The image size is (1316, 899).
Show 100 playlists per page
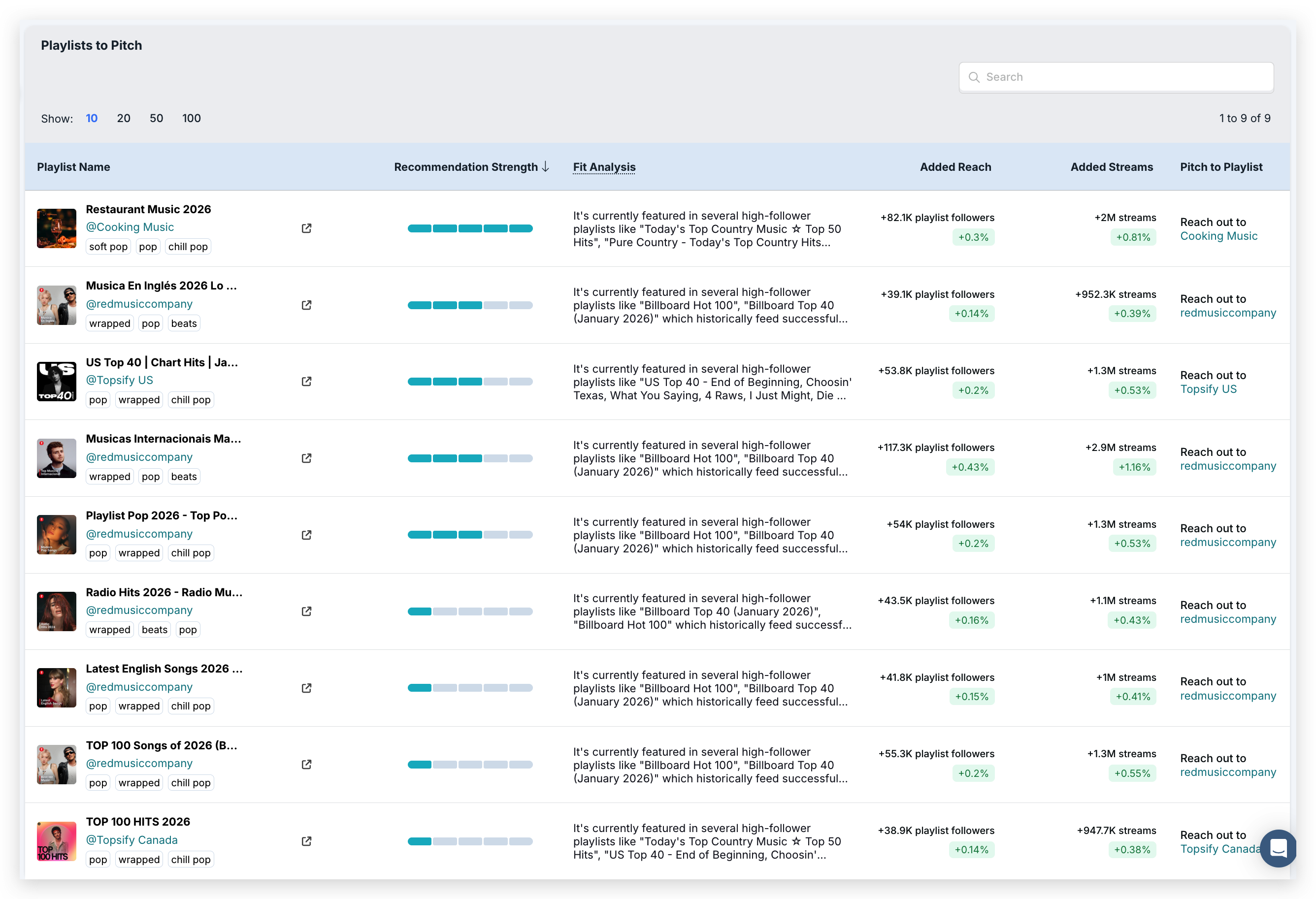(x=192, y=118)
